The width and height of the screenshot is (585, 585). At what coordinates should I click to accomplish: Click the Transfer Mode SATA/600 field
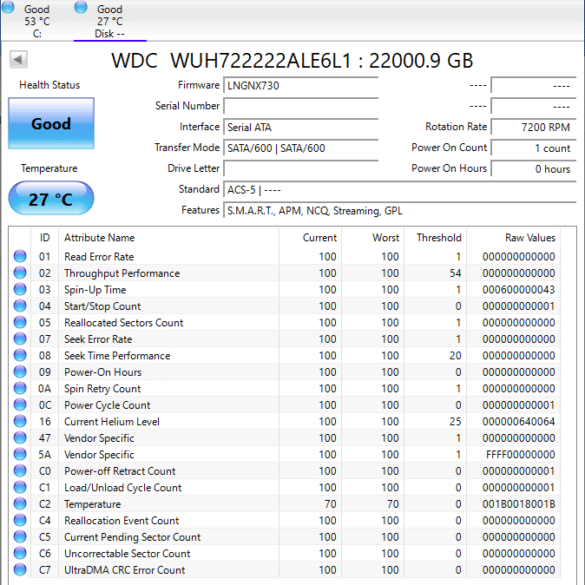[x=301, y=148]
